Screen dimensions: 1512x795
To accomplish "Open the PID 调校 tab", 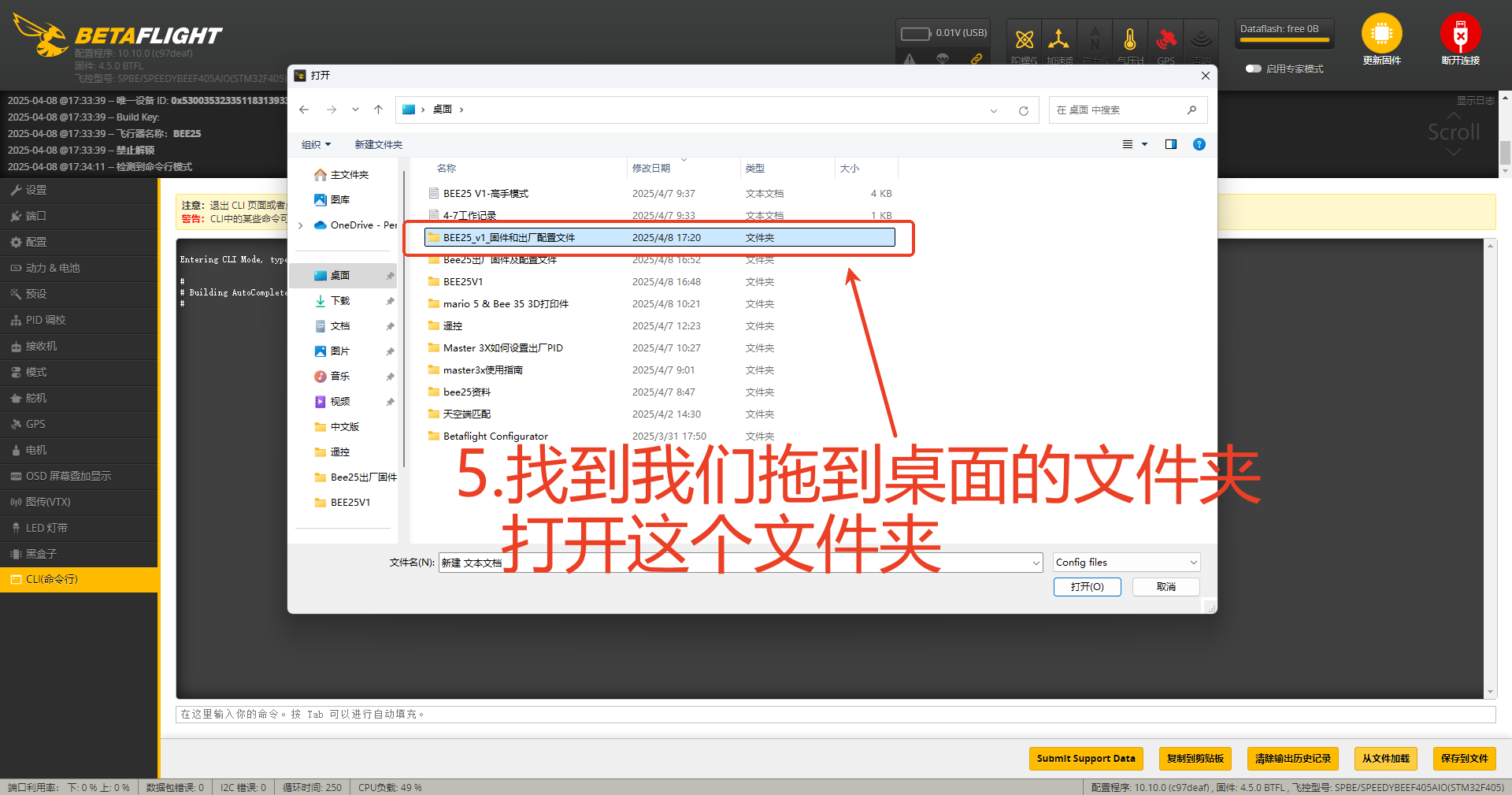I will tap(79, 320).
